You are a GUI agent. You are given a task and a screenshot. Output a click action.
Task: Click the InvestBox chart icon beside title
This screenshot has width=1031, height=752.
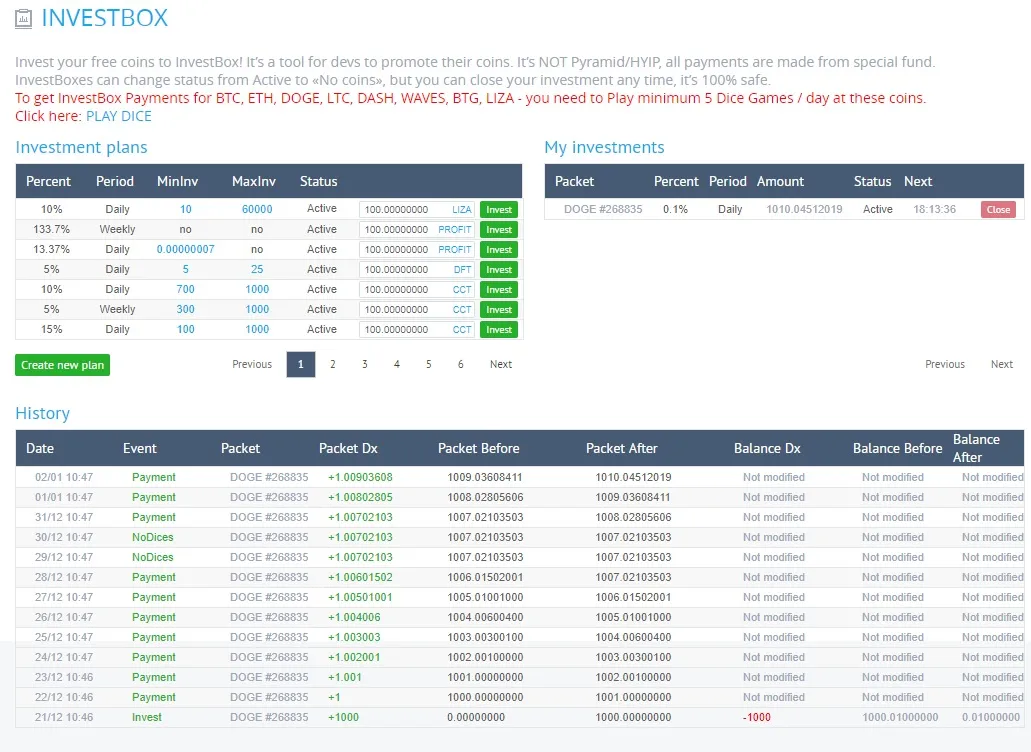(23, 18)
